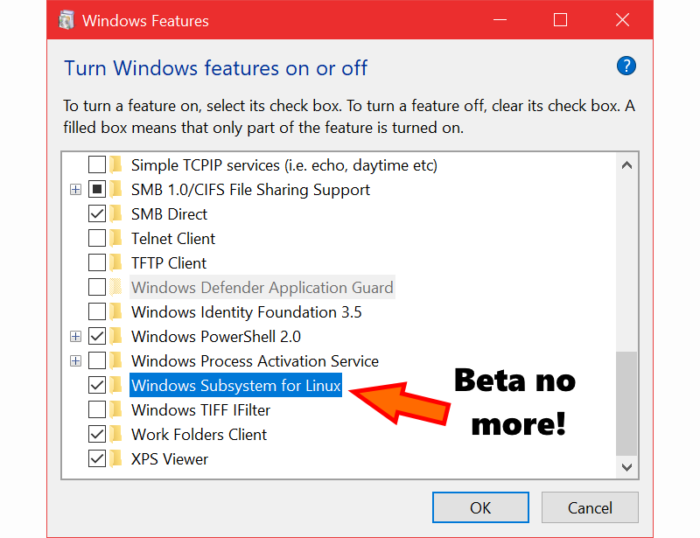Click the scrollbar up arrow

click(x=627, y=165)
